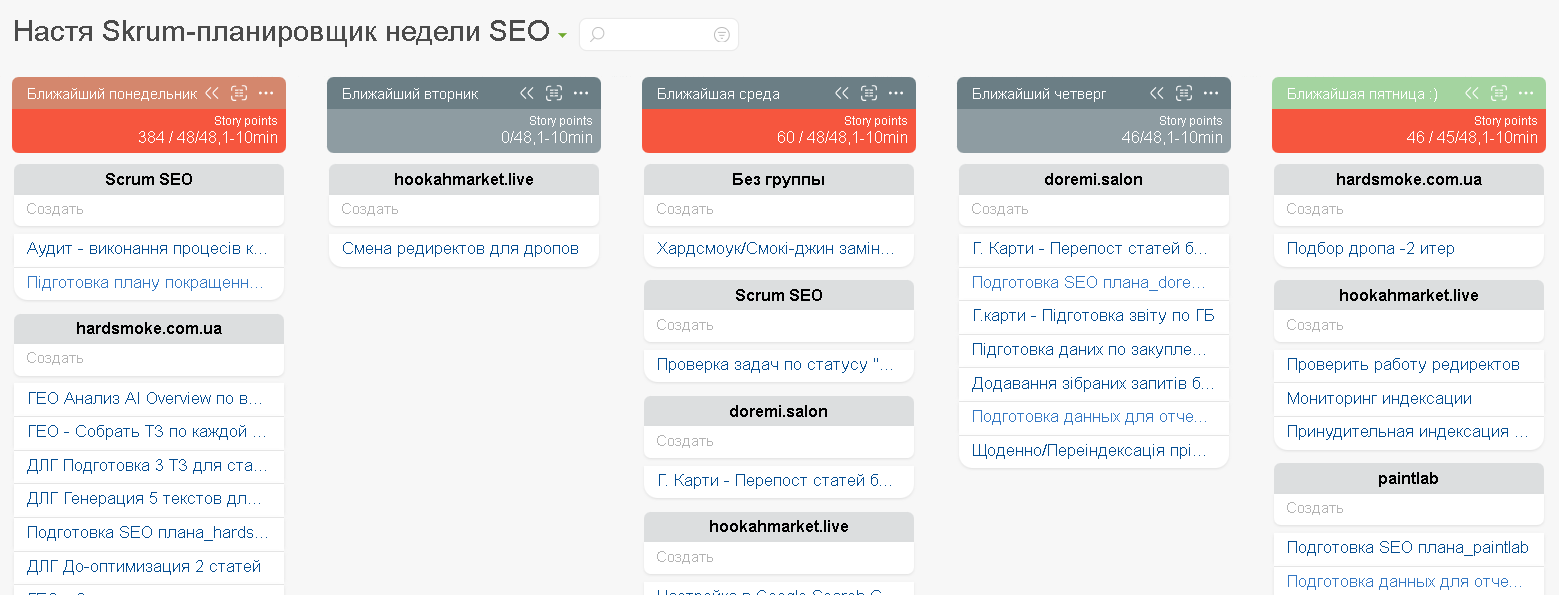Click Создать under Wednesday's doremi.salon group
Screen dimensions: 1559x595
tap(779, 441)
